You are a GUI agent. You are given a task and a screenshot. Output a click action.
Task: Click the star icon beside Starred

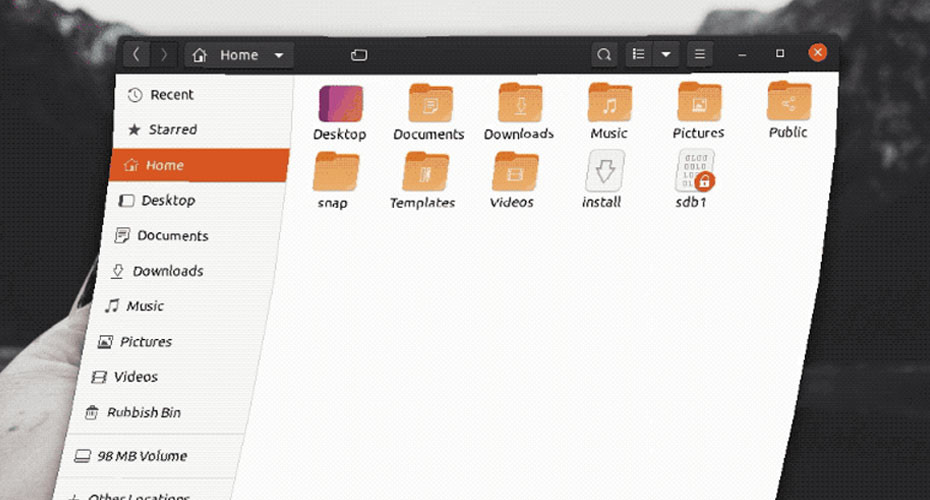tap(135, 129)
